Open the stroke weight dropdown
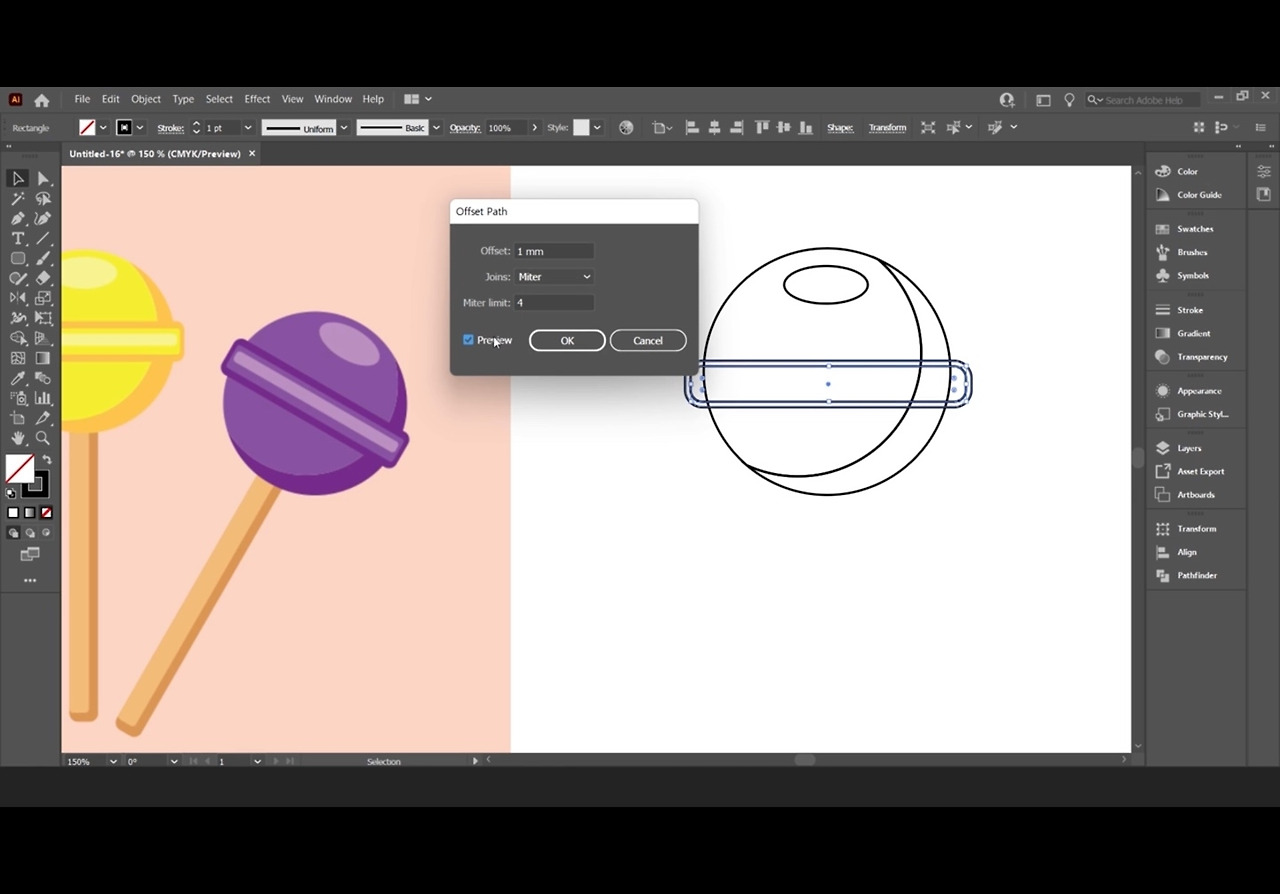 (248, 128)
